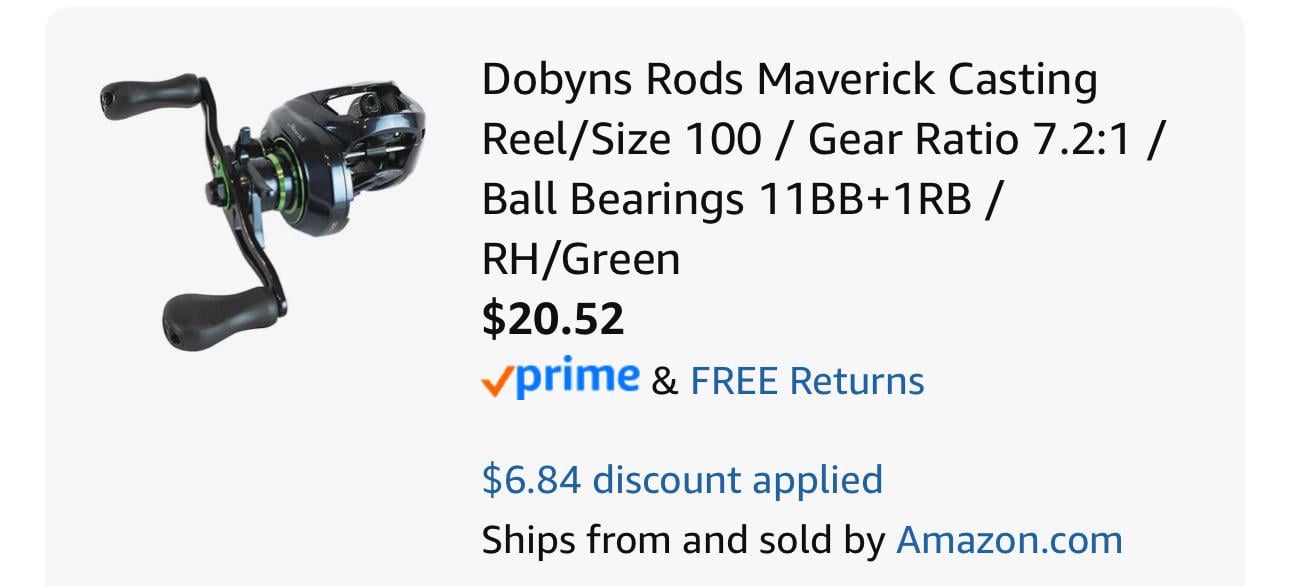Open the FREE Returns link
The image size is (1290, 586).
(x=807, y=381)
